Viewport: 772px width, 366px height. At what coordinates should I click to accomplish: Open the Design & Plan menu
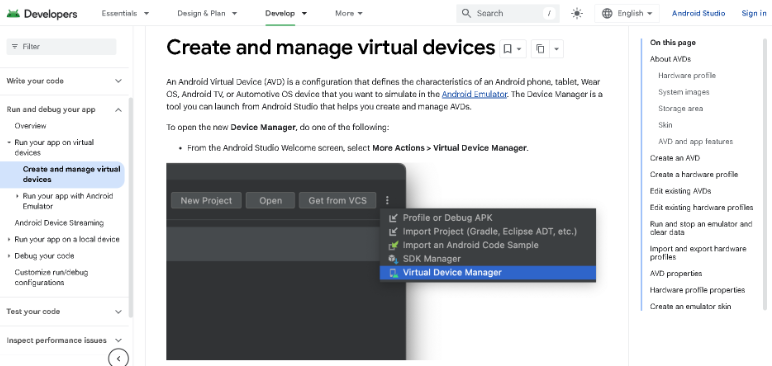(x=207, y=13)
